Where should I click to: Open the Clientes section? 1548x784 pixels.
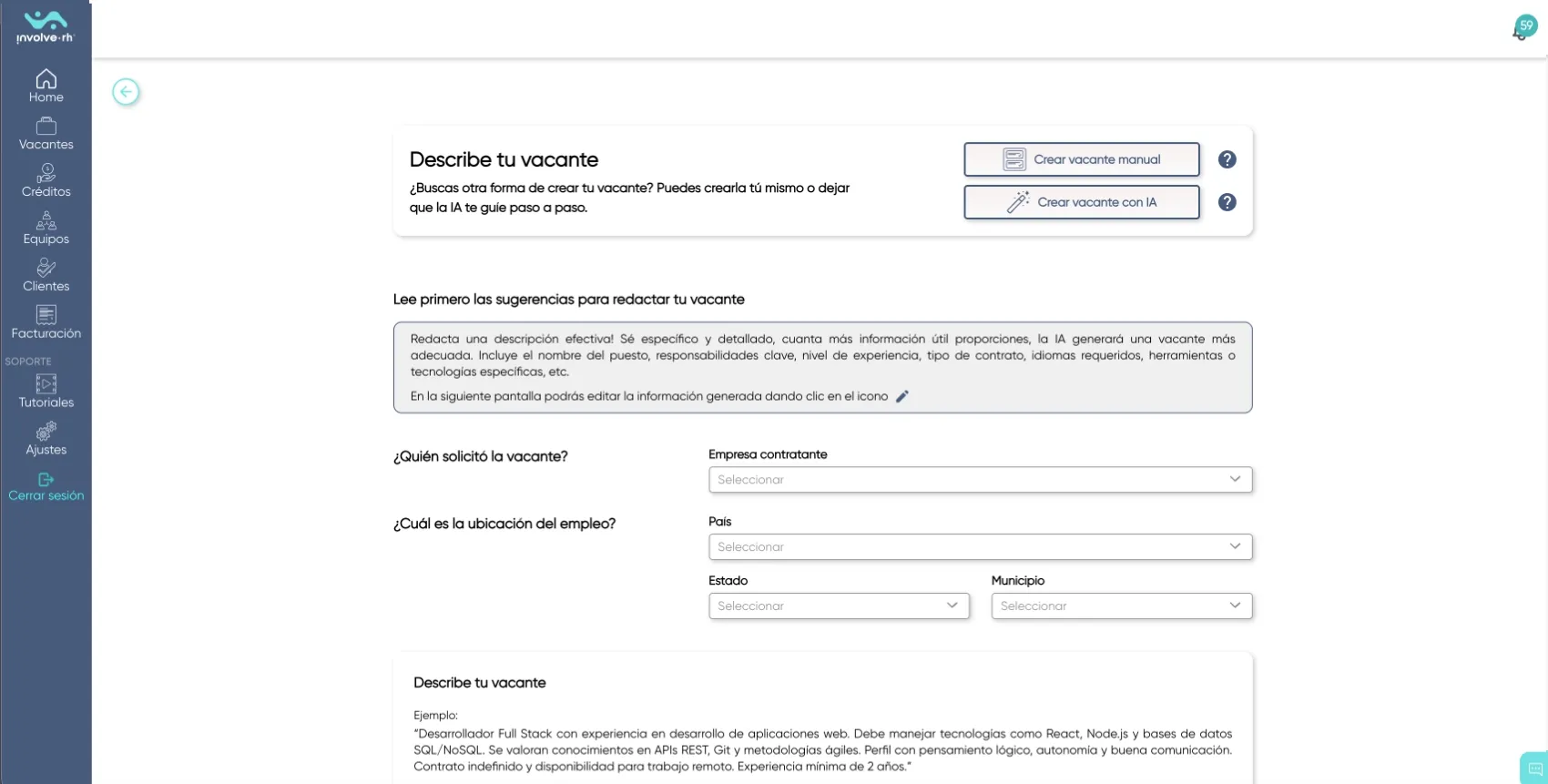point(46,276)
